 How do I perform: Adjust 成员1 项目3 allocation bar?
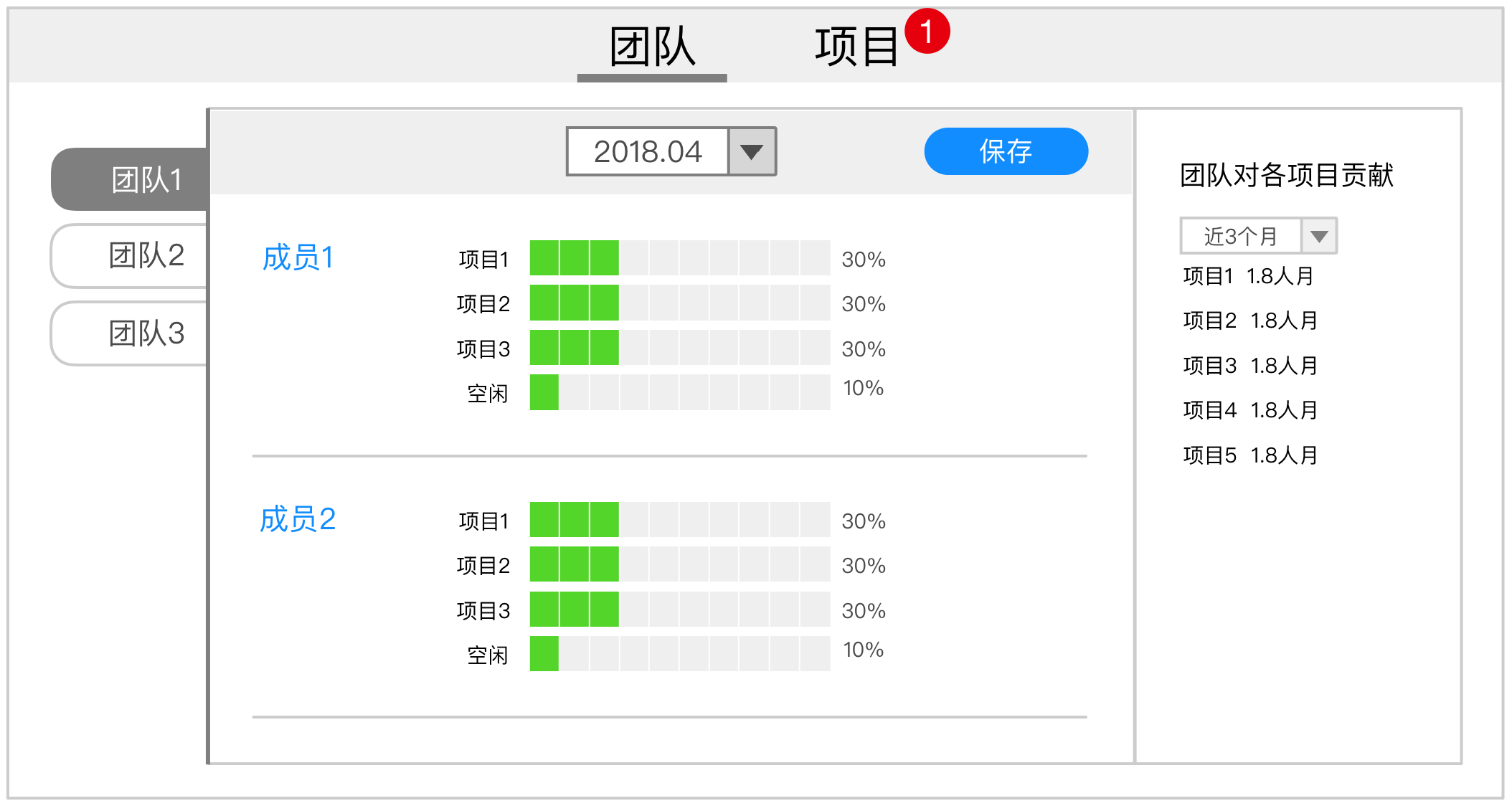(679, 348)
